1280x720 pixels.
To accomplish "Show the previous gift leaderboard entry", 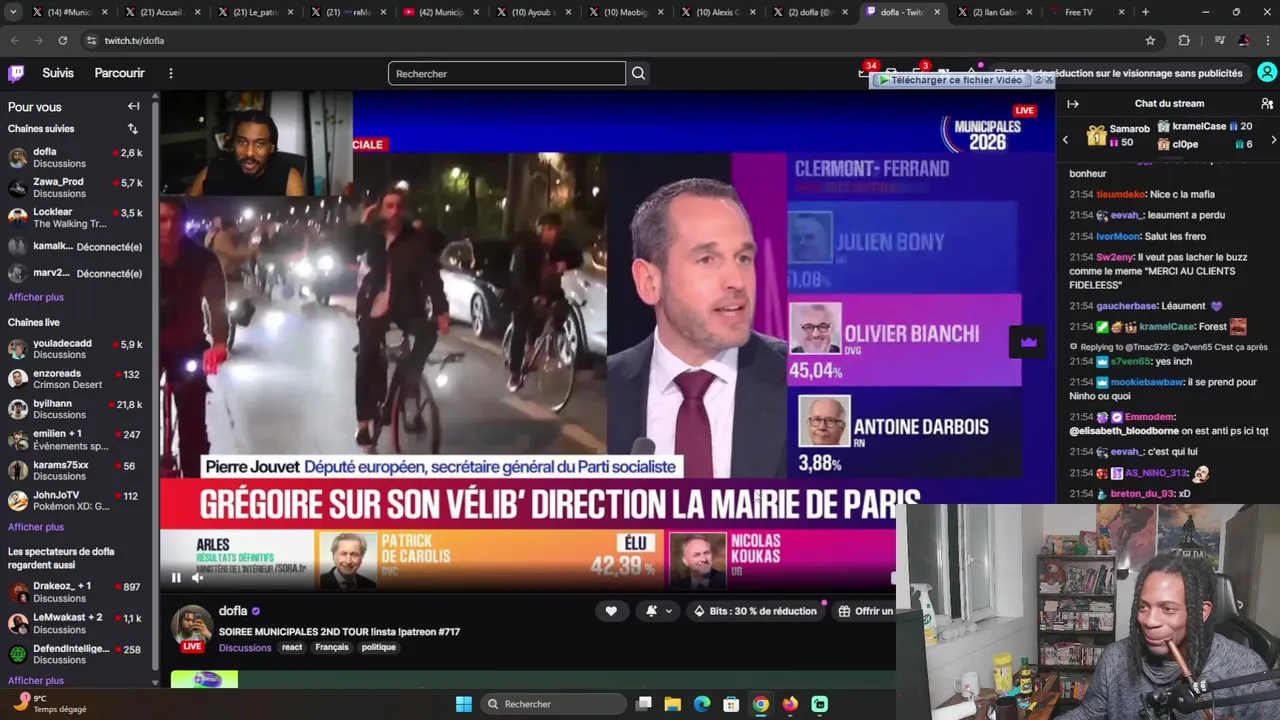I will (1065, 140).
